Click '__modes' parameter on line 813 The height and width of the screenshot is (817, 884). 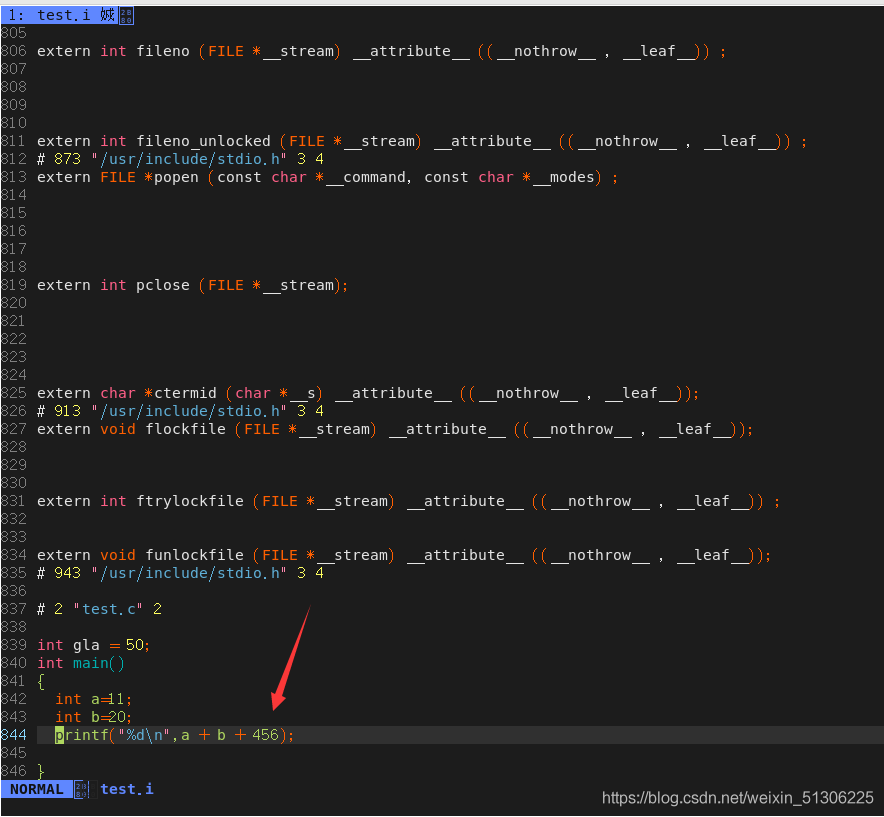click(x=563, y=177)
